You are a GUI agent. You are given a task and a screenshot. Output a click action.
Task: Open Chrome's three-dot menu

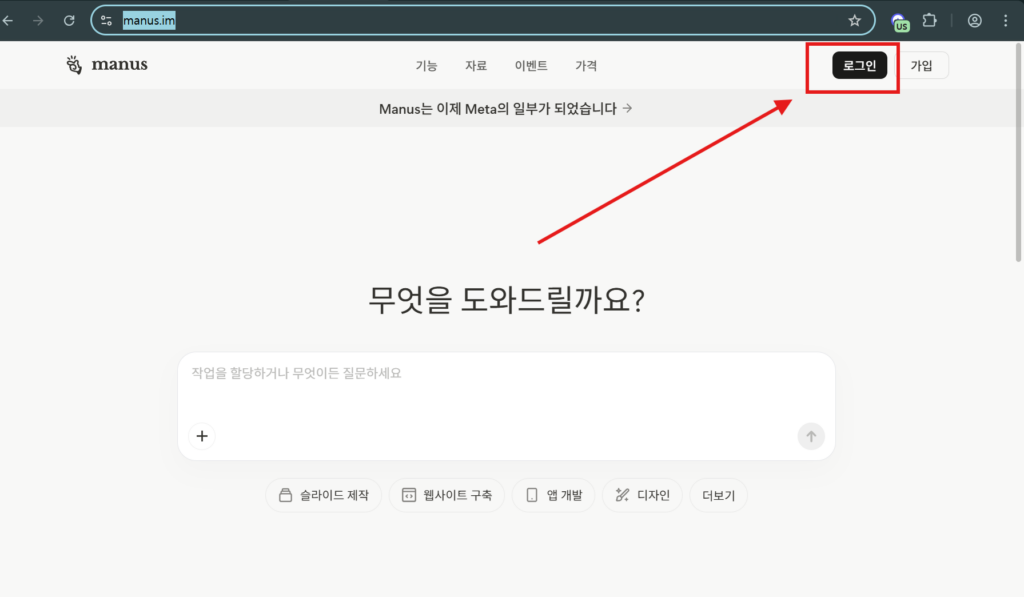(x=1005, y=20)
